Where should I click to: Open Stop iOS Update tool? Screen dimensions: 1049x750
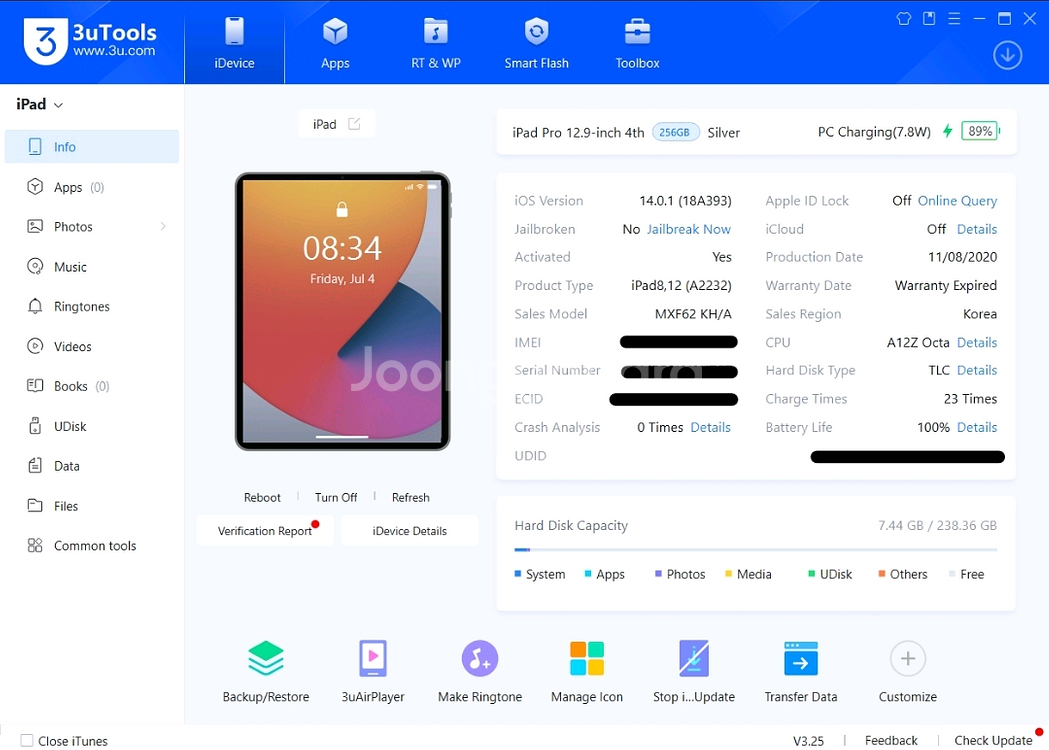pos(694,672)
